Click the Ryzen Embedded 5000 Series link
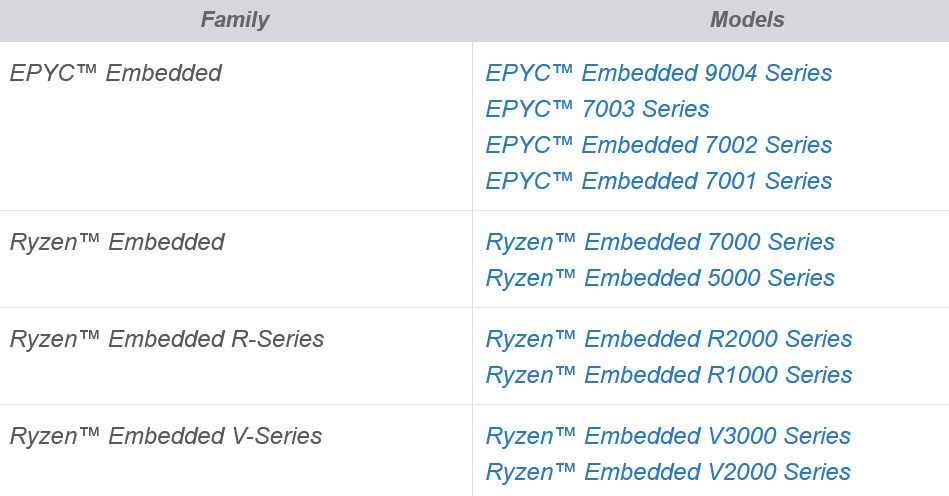 coord(660,278)
